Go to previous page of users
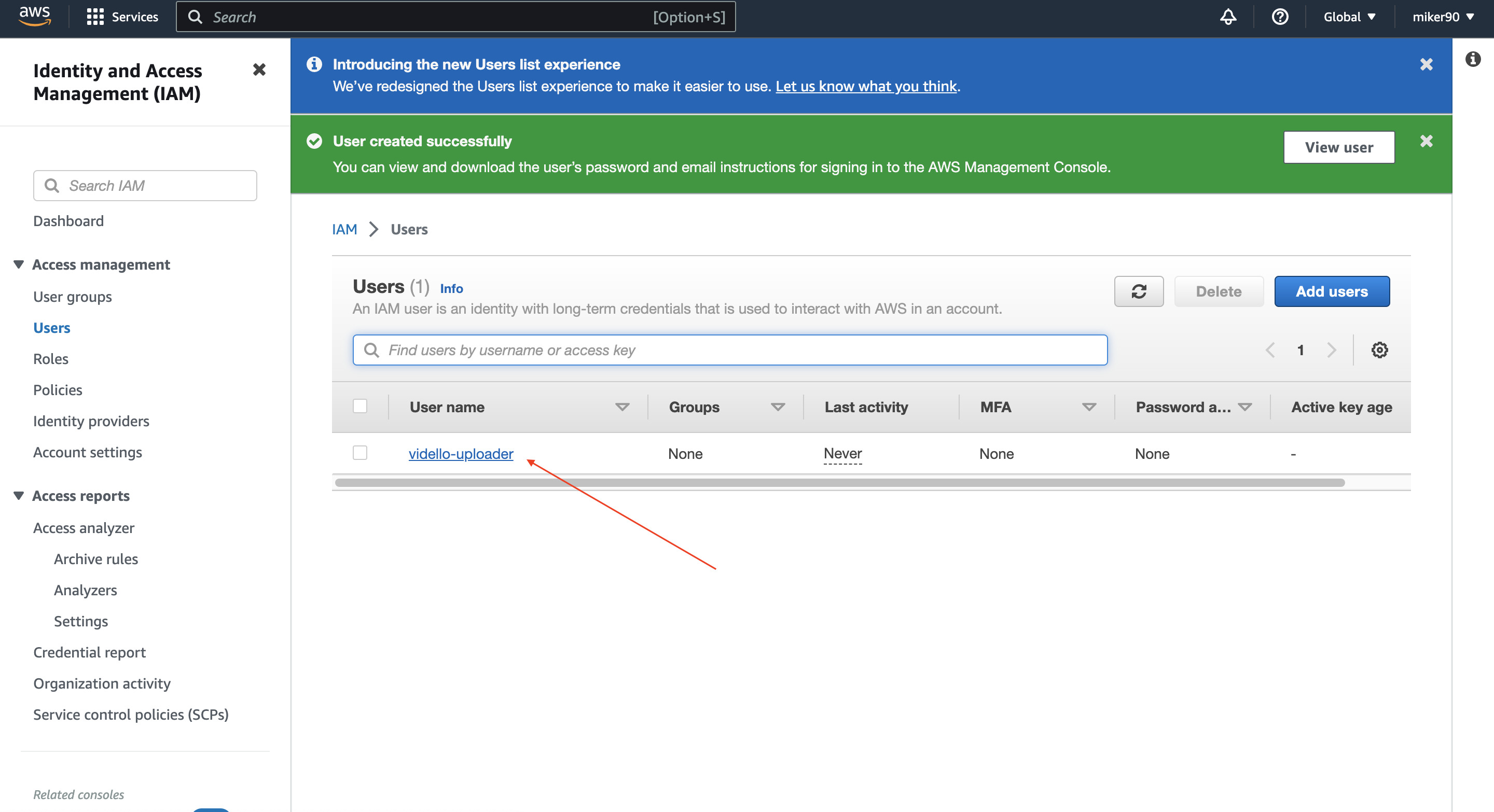Image resolution: width=1494 pixels, height=812 pixels. pyautogui.click(x=1270, y=350)
